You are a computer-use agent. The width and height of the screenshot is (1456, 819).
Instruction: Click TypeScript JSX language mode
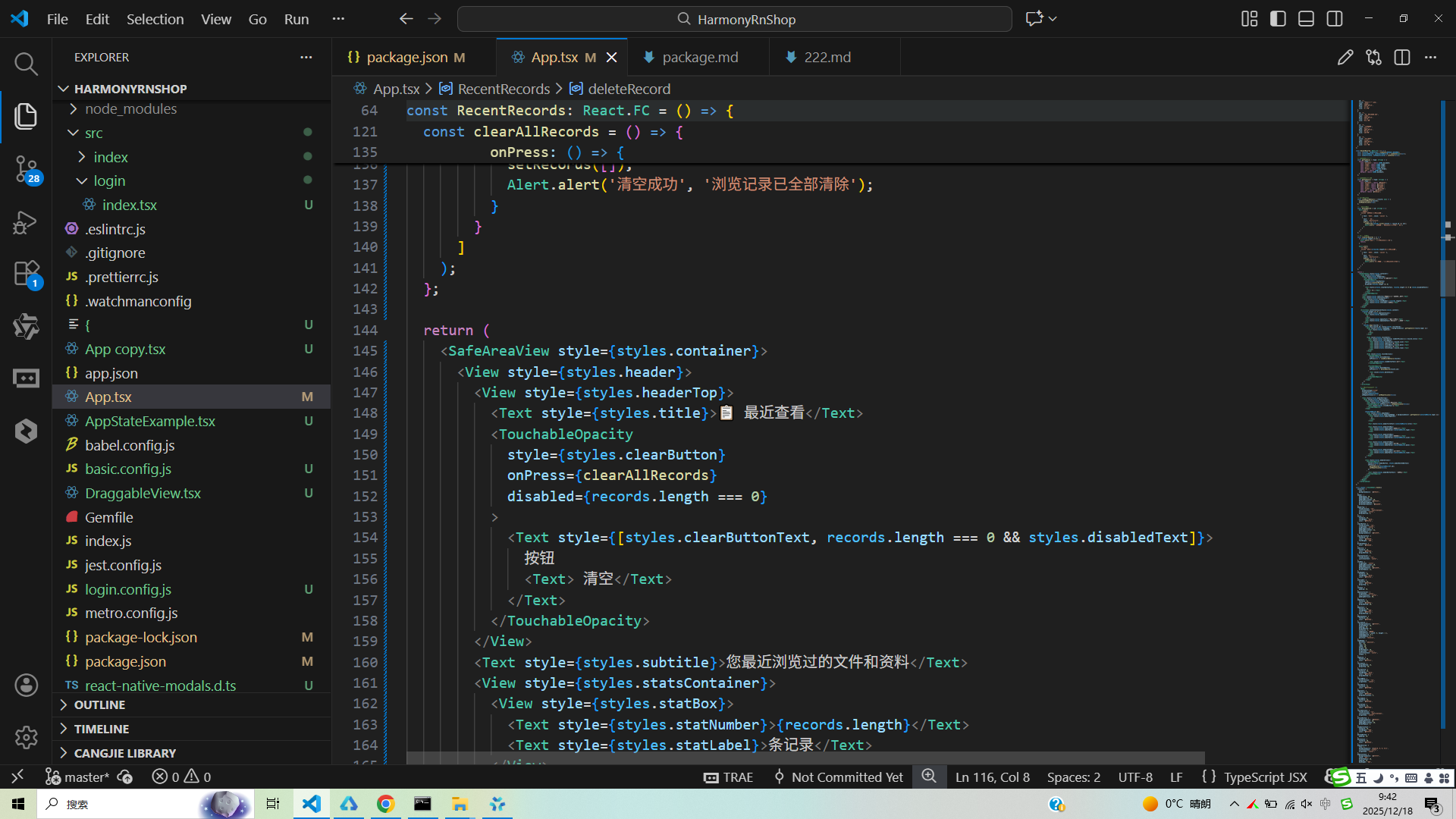1265,777
